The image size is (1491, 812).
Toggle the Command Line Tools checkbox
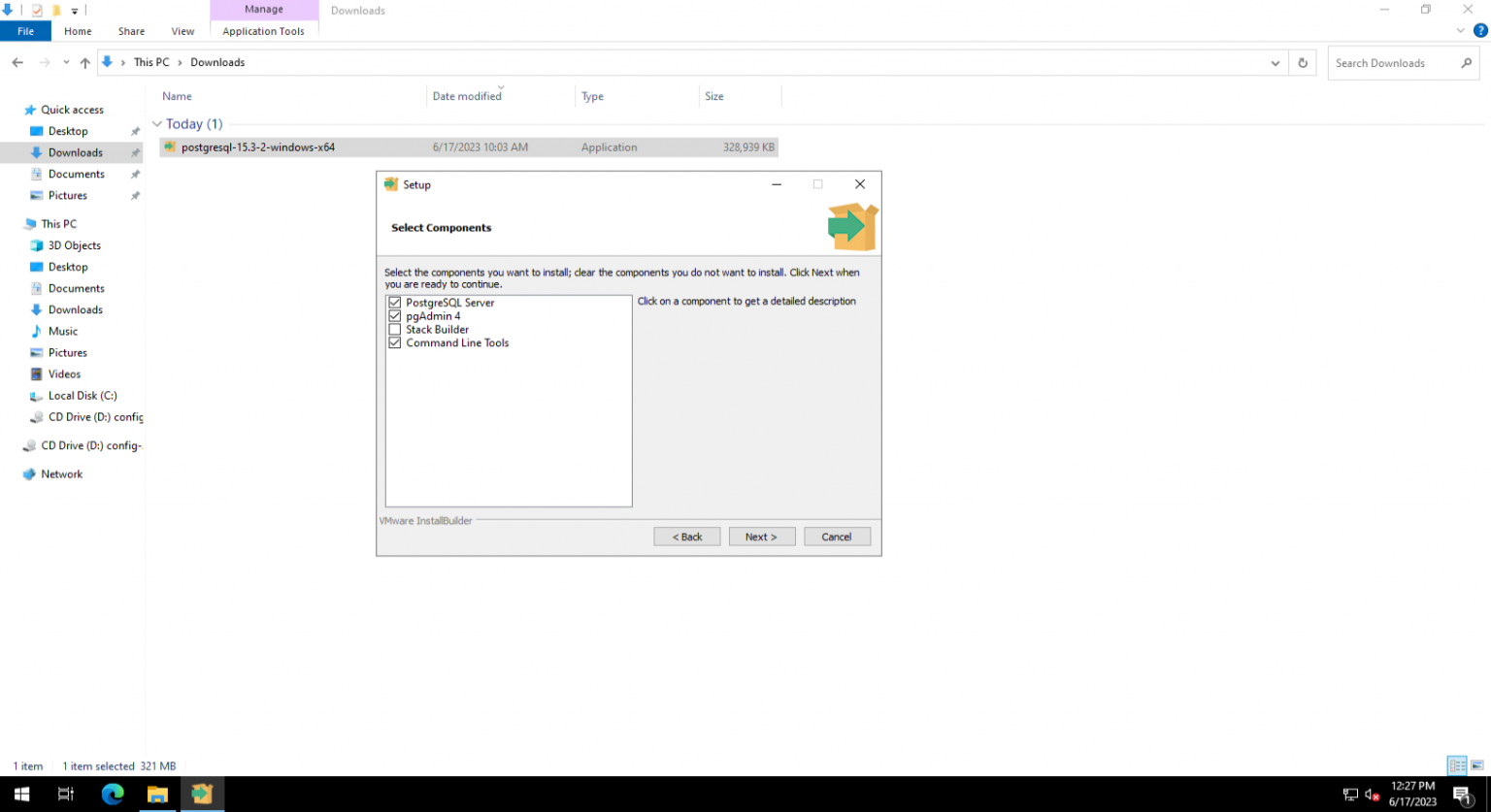[395, 343]
